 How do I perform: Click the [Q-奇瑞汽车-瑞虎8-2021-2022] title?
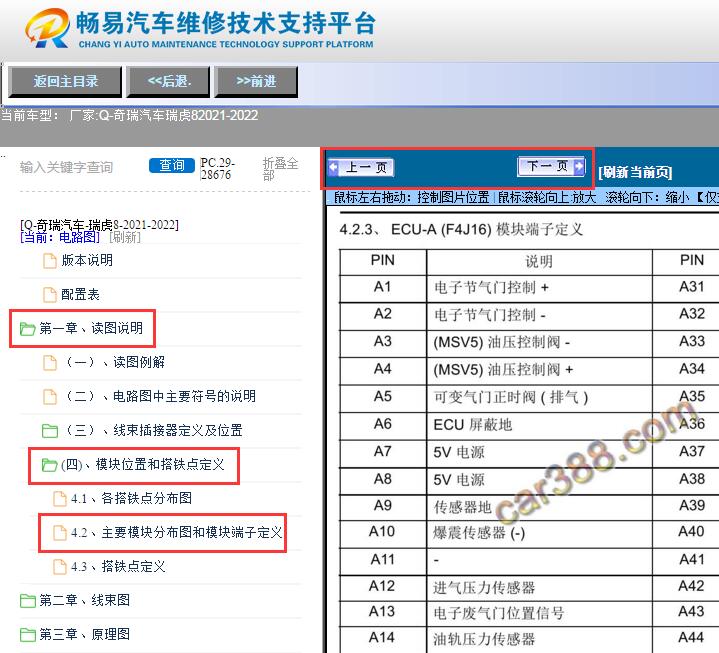pos(99,225)
